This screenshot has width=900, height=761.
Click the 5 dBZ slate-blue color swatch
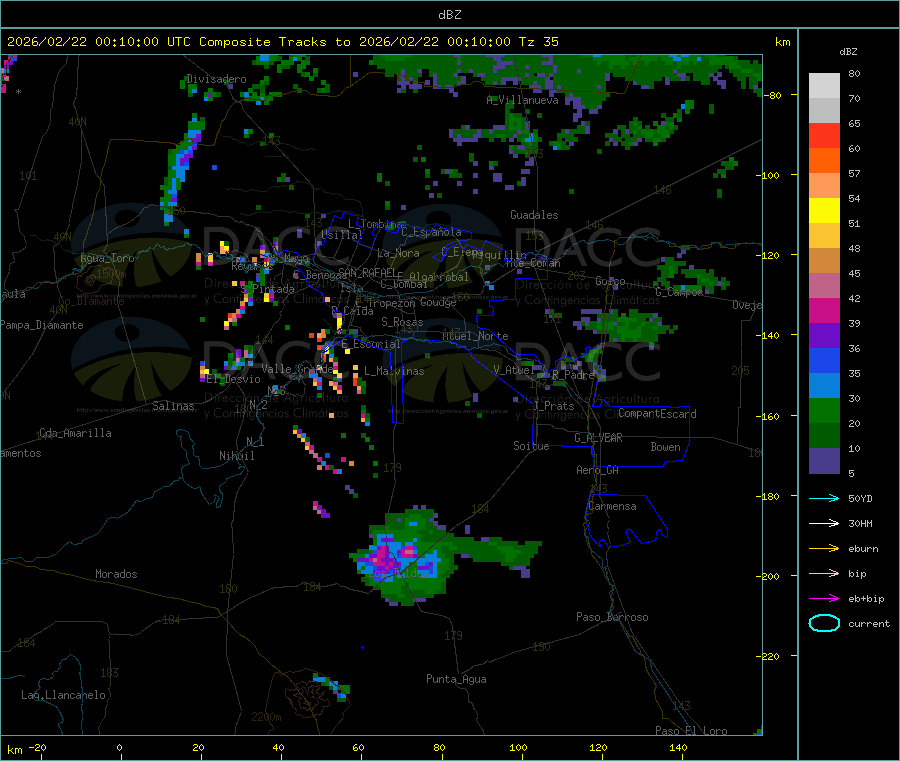(x=824, y=461)
